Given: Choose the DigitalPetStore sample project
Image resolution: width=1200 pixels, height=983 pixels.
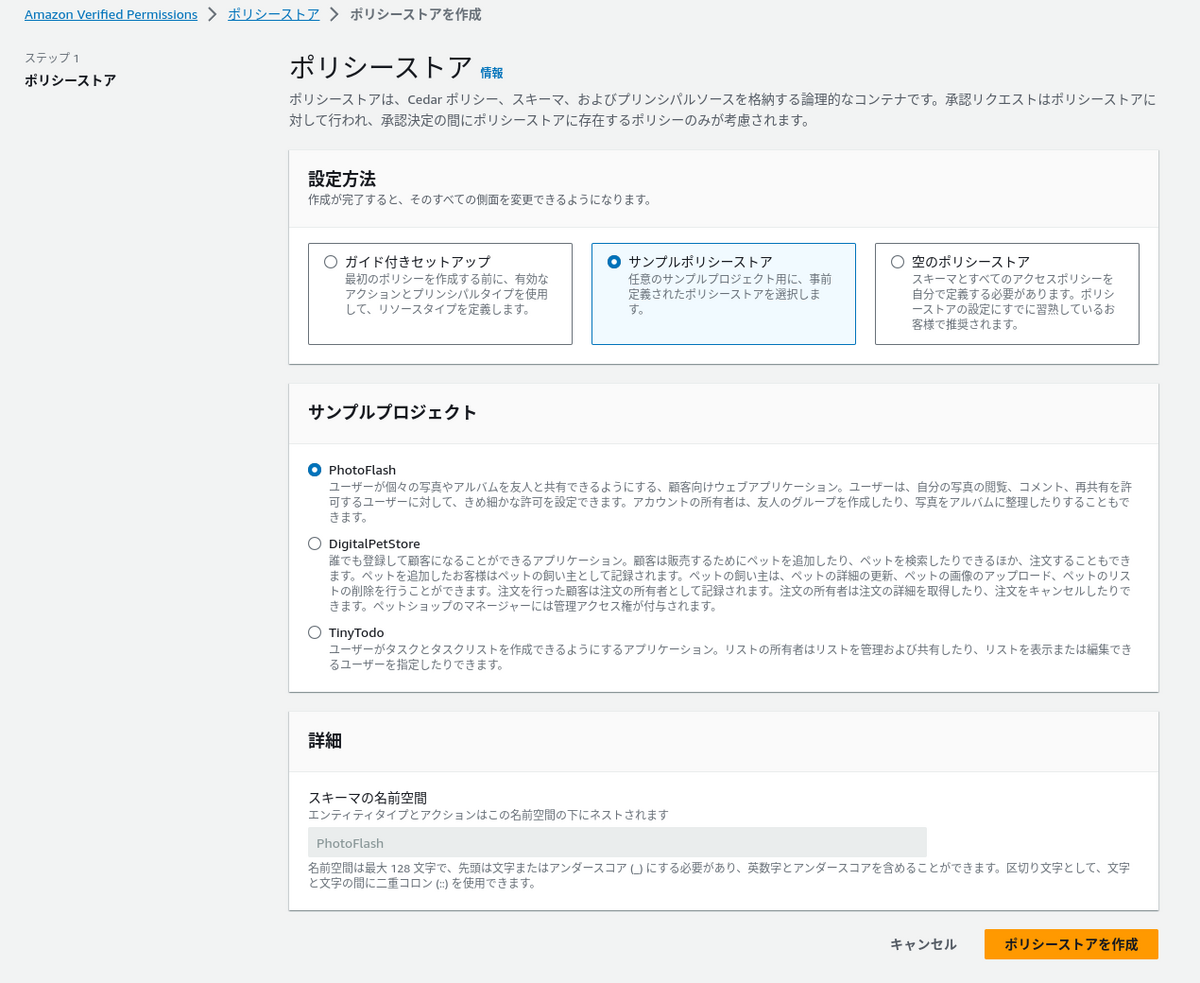Looking at the screenshot, I should click(315, 543).
